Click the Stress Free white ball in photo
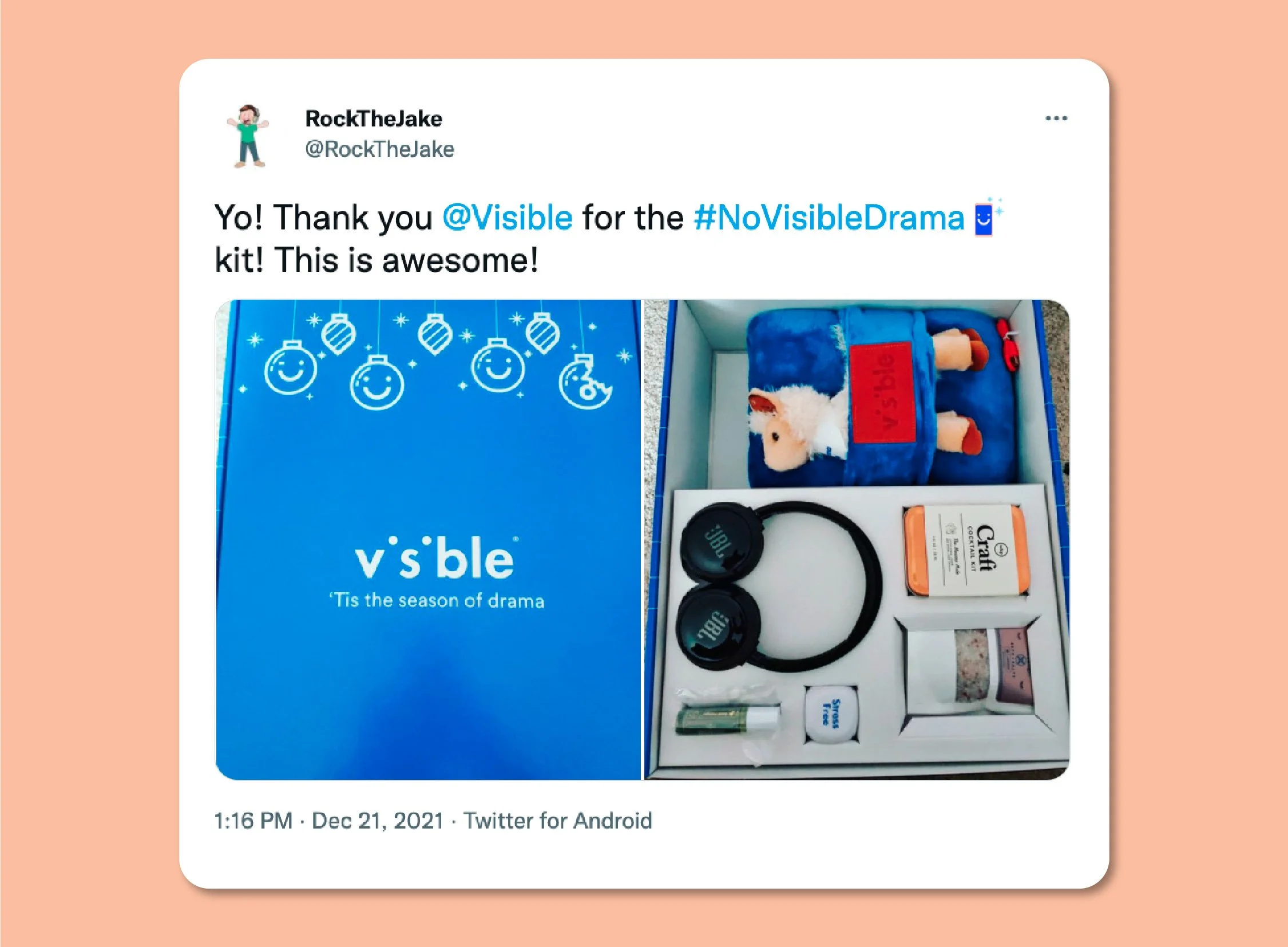Viewport: 1288px width, 947px height. pyautogui.click(x=831, y=714)
